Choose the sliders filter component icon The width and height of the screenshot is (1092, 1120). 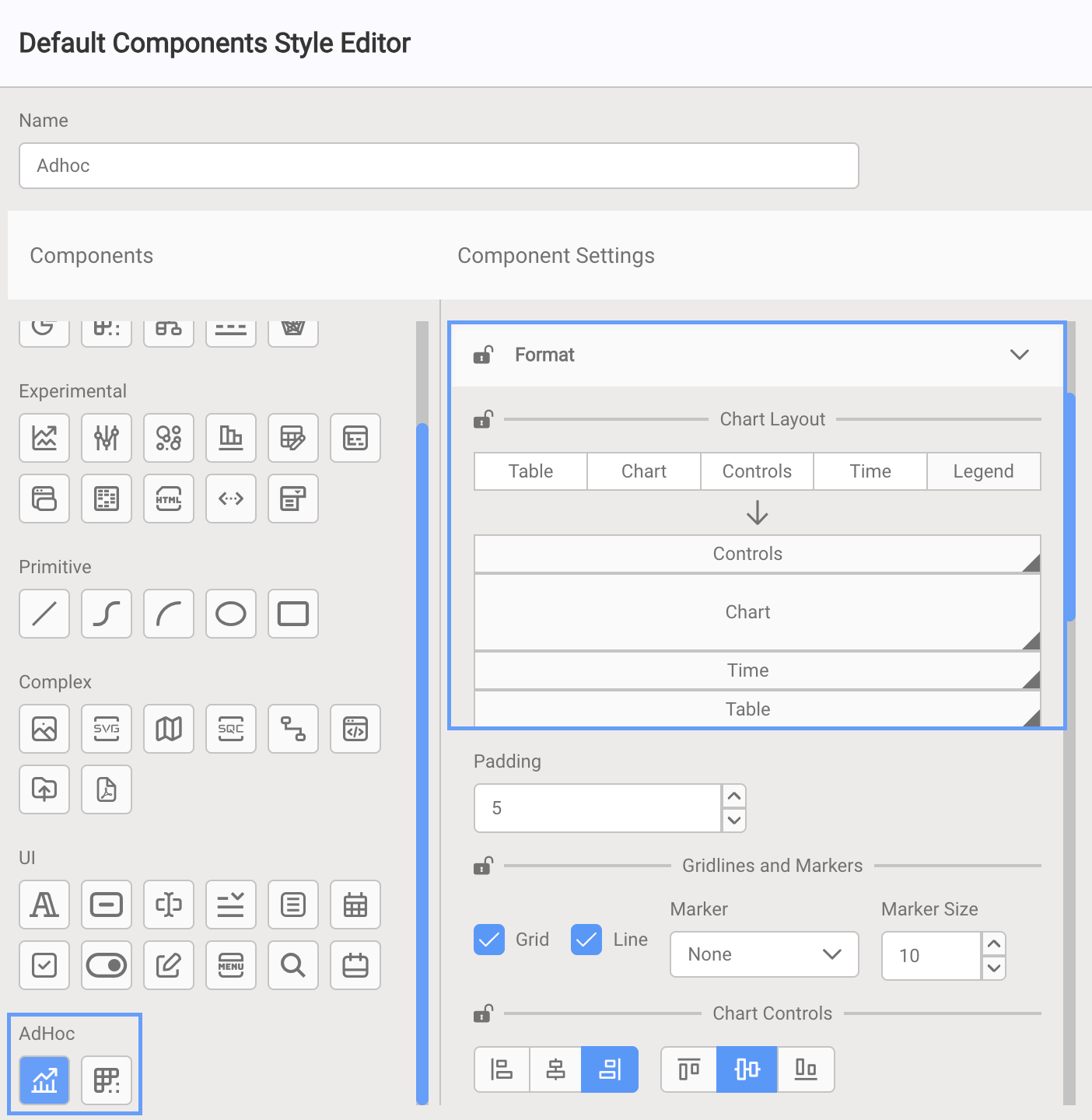(107, 438)
